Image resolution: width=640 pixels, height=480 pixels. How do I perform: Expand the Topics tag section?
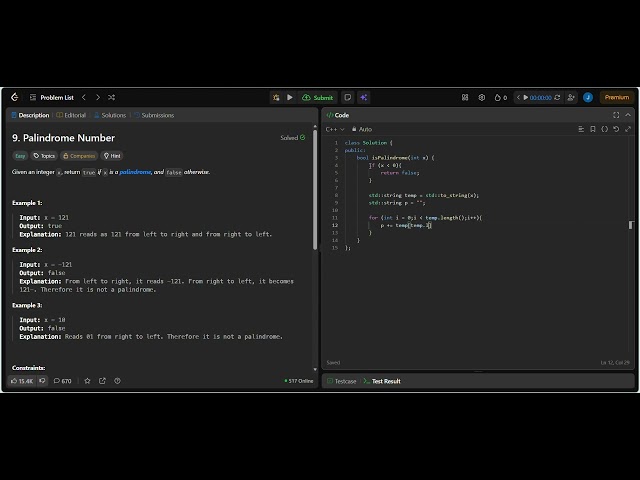[44, 156]
